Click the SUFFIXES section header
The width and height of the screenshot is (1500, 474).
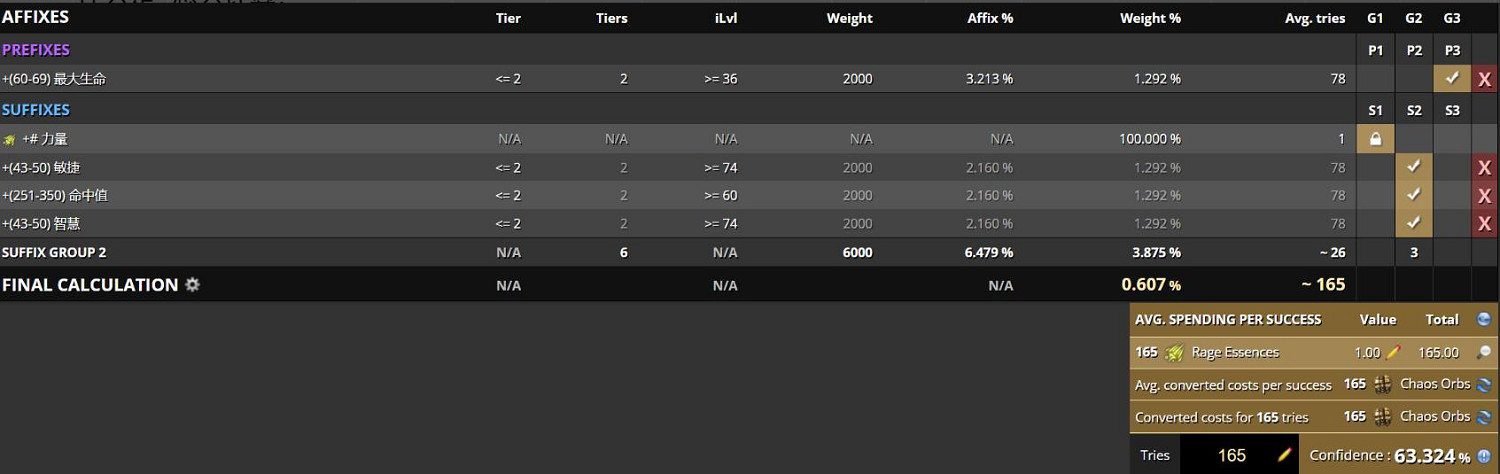[36, 109]
